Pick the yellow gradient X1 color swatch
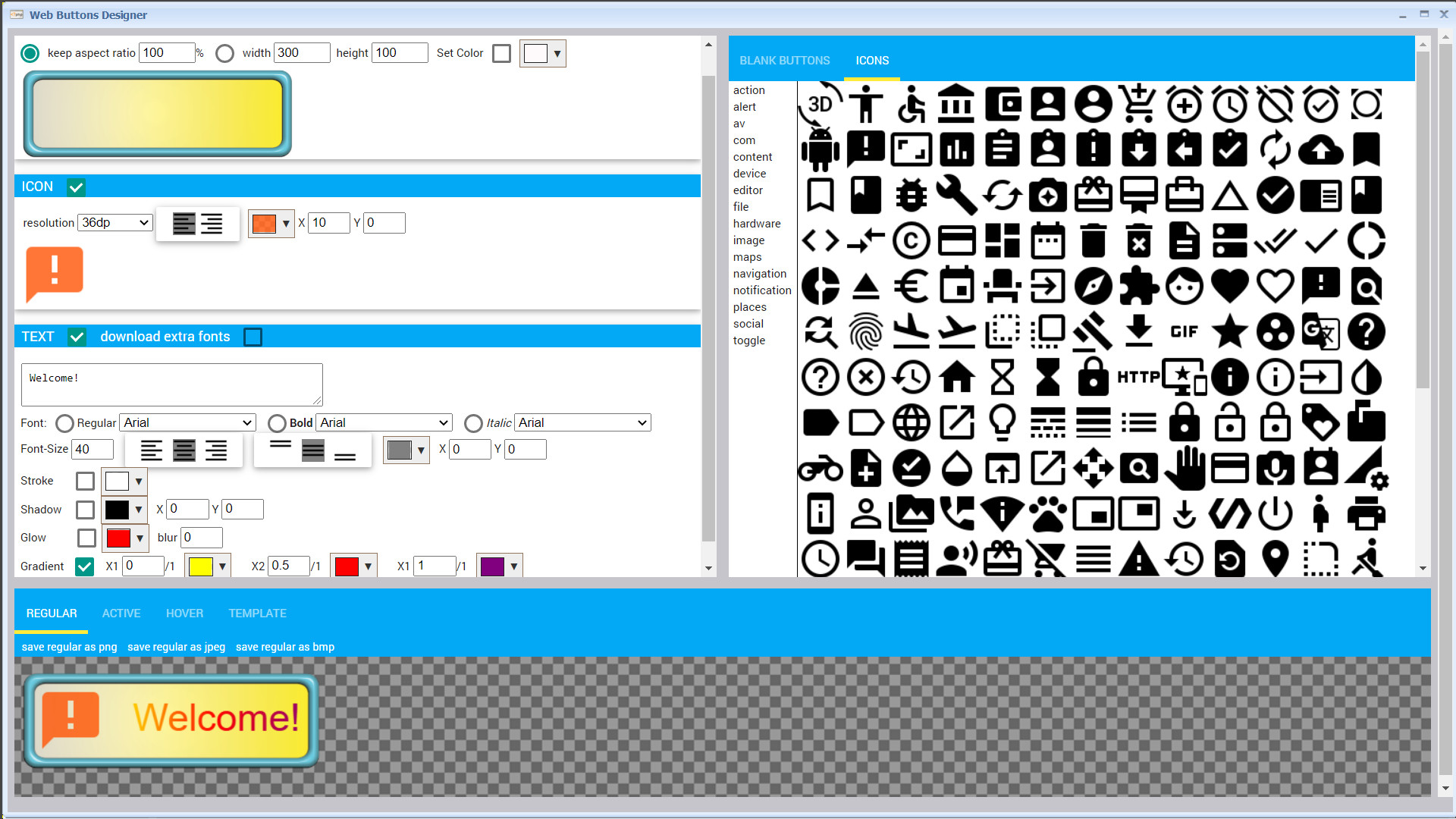Image resolution: width=1456 pixels, height=819 pixels. [x=202, y=566]
